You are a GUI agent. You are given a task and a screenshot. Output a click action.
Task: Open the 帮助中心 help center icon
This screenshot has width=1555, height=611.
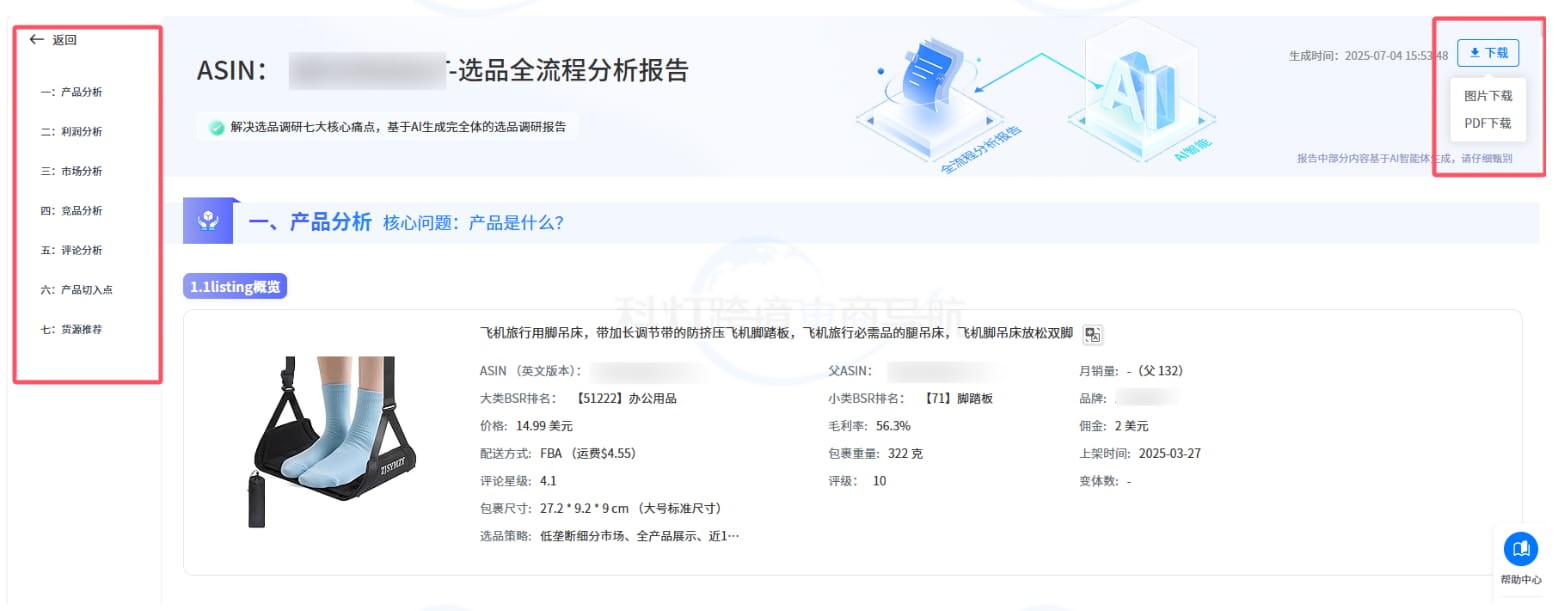[1521, 548]
